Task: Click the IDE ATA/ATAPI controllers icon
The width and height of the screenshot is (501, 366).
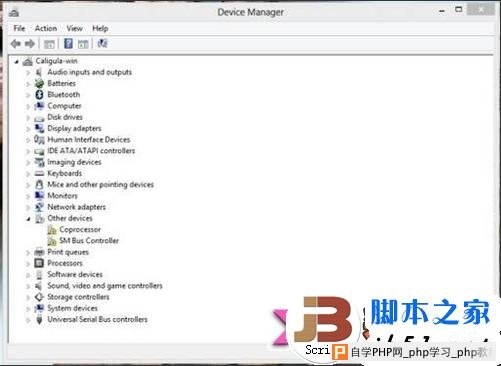Action: [x=39, y=151]
